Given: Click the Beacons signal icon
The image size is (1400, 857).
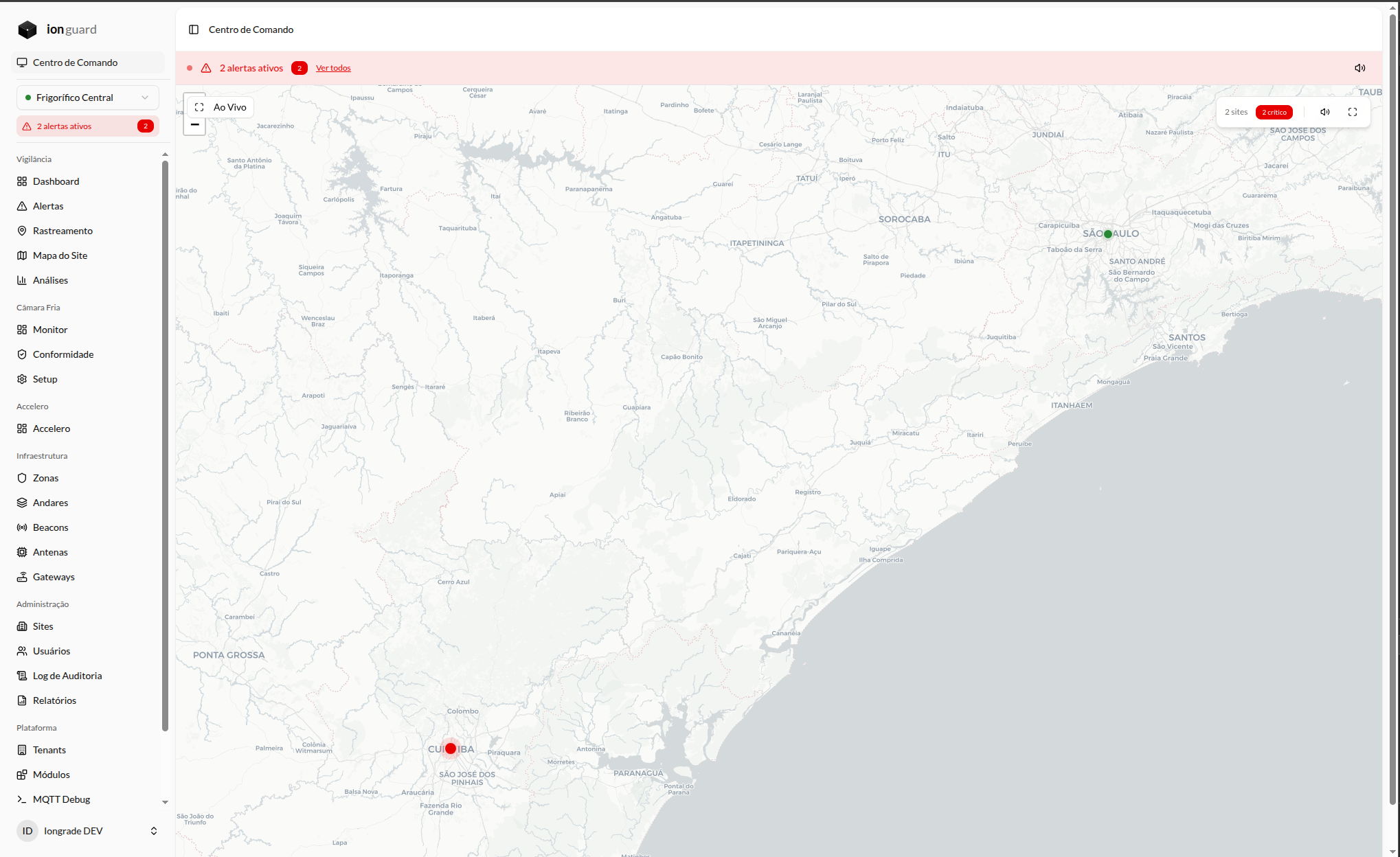Looking at the screenshot, I should pyautogui.click(x=22, y=527).
